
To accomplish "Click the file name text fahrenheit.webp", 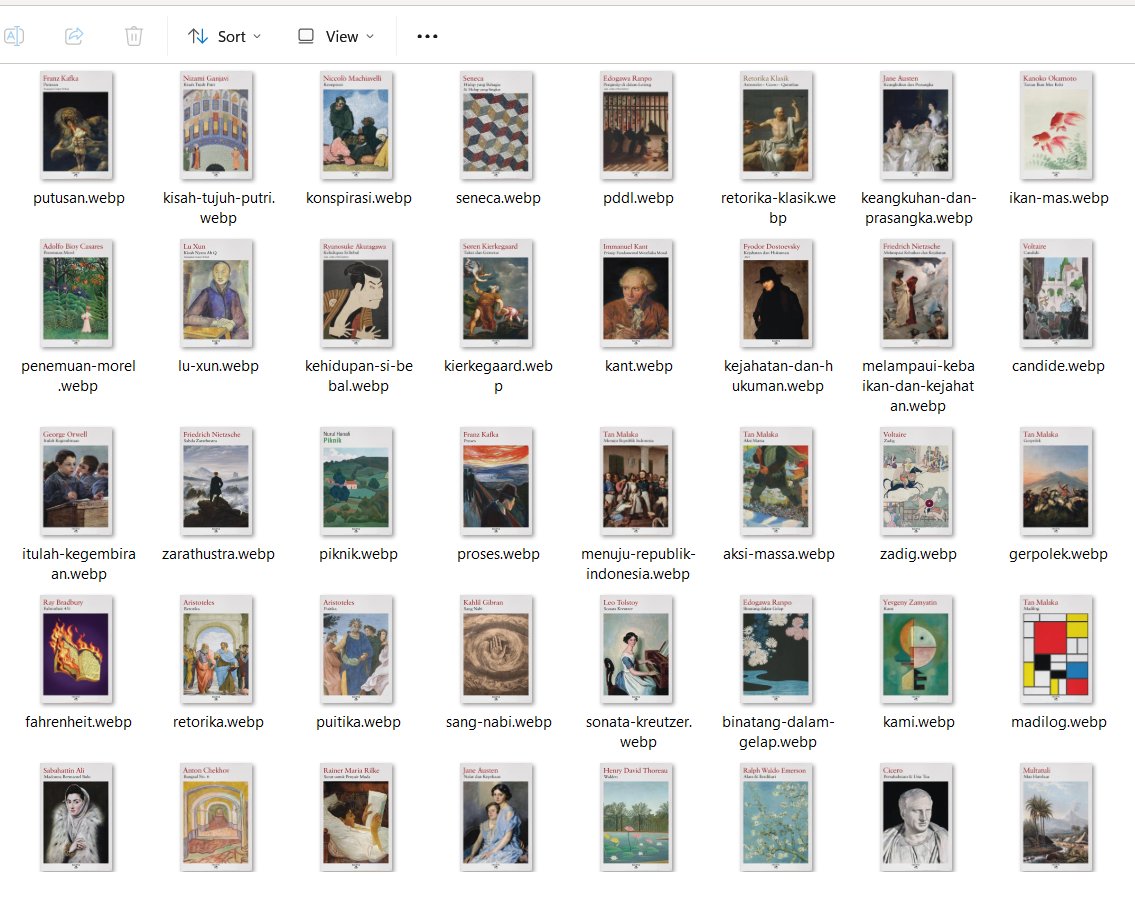I will pos(78,722).
